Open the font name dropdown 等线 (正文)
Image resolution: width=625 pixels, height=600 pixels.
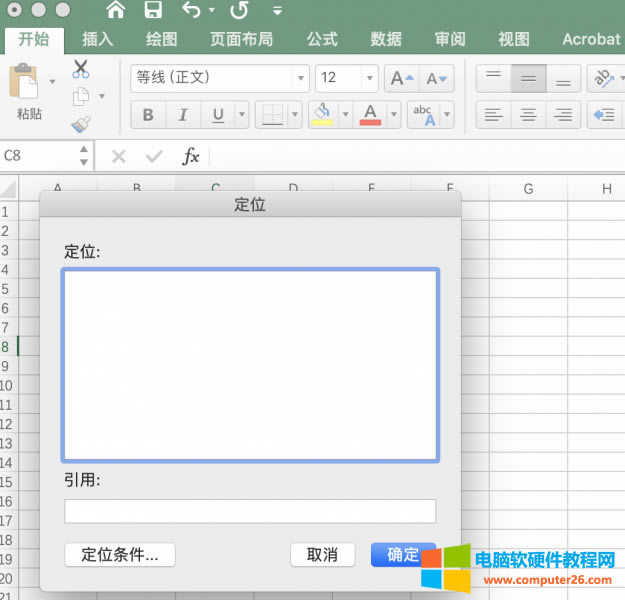[x=300, y=78]
